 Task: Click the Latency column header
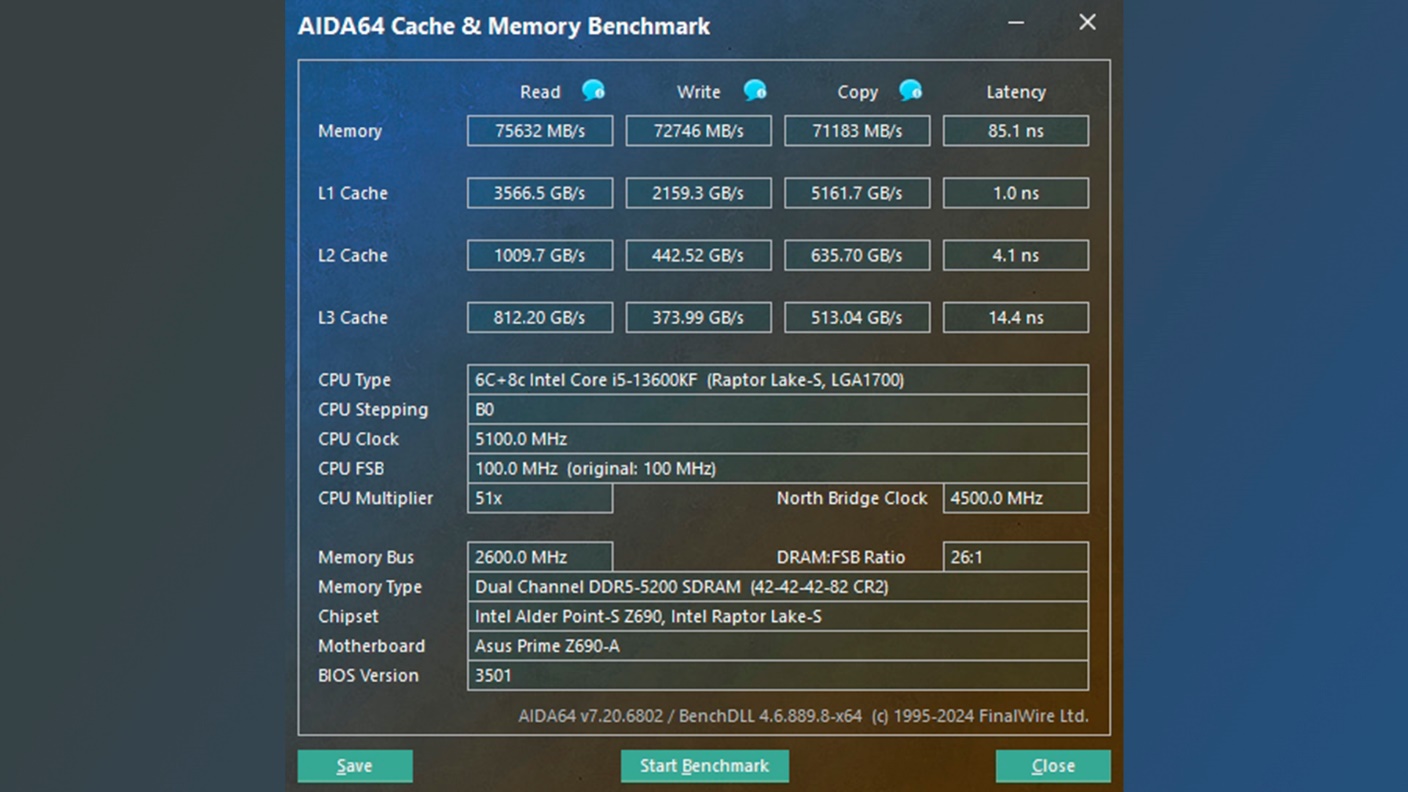pos(1016,92)
